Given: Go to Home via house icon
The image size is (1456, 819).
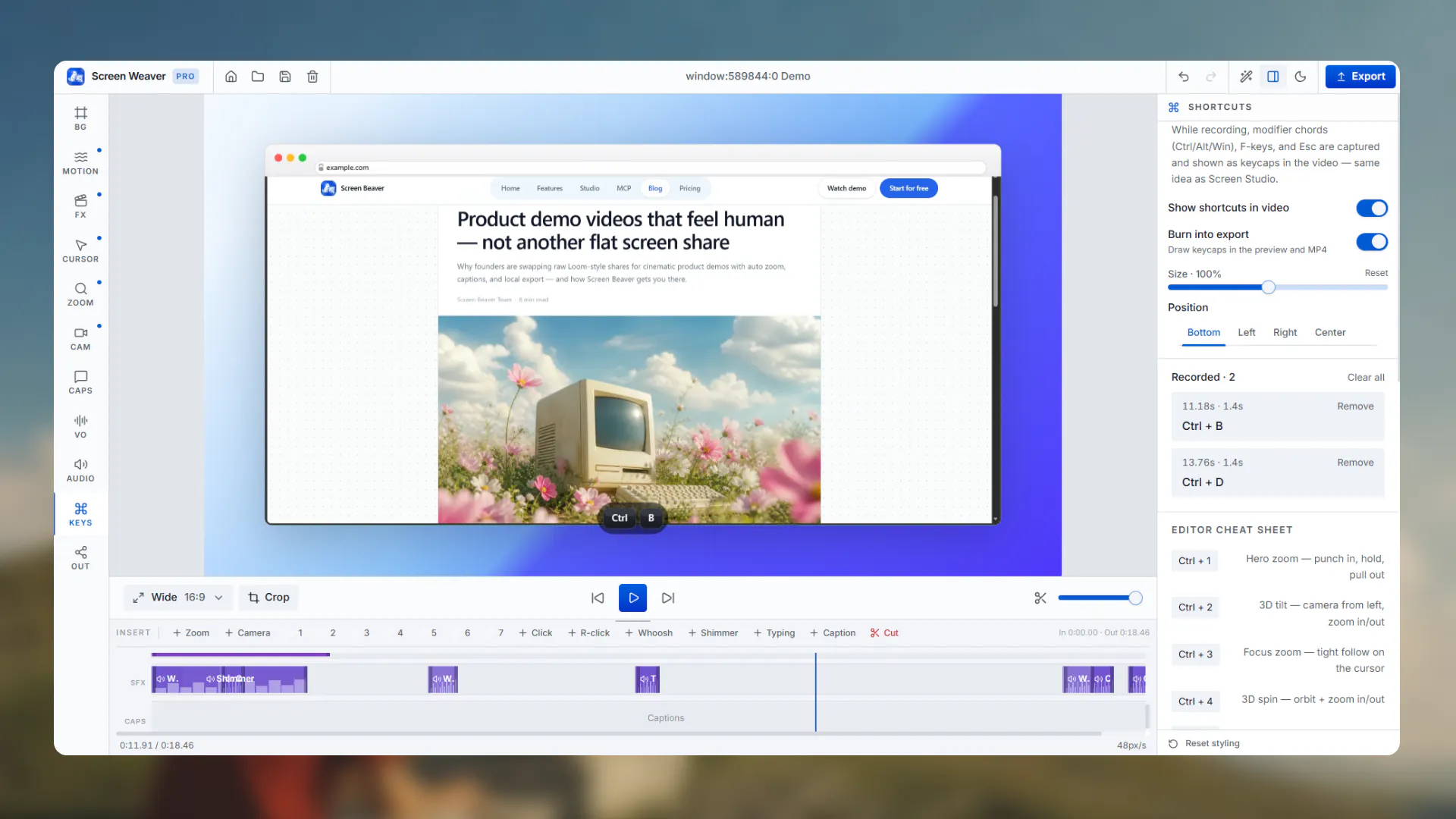Looking at the screenshot, I should pos(231,77).
